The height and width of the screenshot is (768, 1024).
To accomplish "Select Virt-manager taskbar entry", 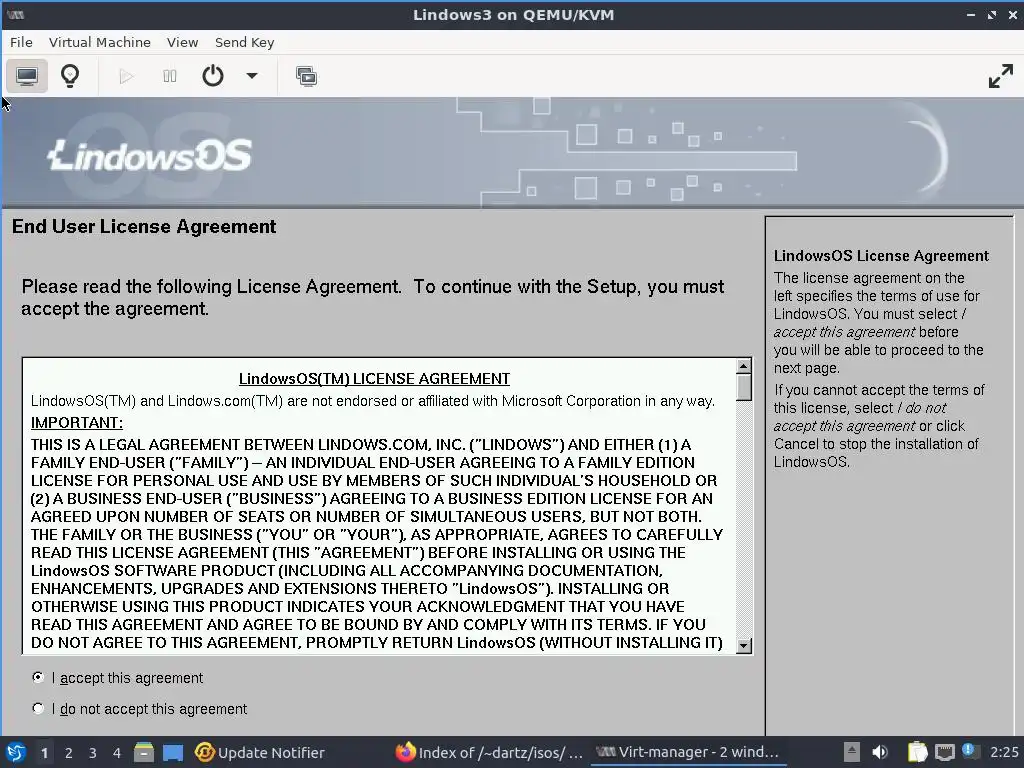I will (x=689, y=752).
